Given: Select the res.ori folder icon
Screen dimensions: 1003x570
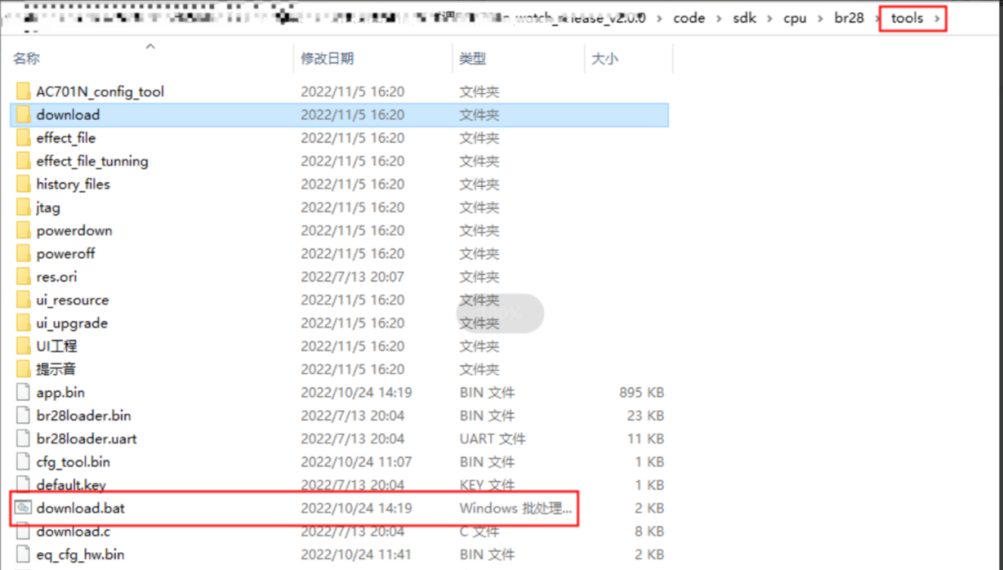Looking at the screenshot, I should [x=23, y=276].
